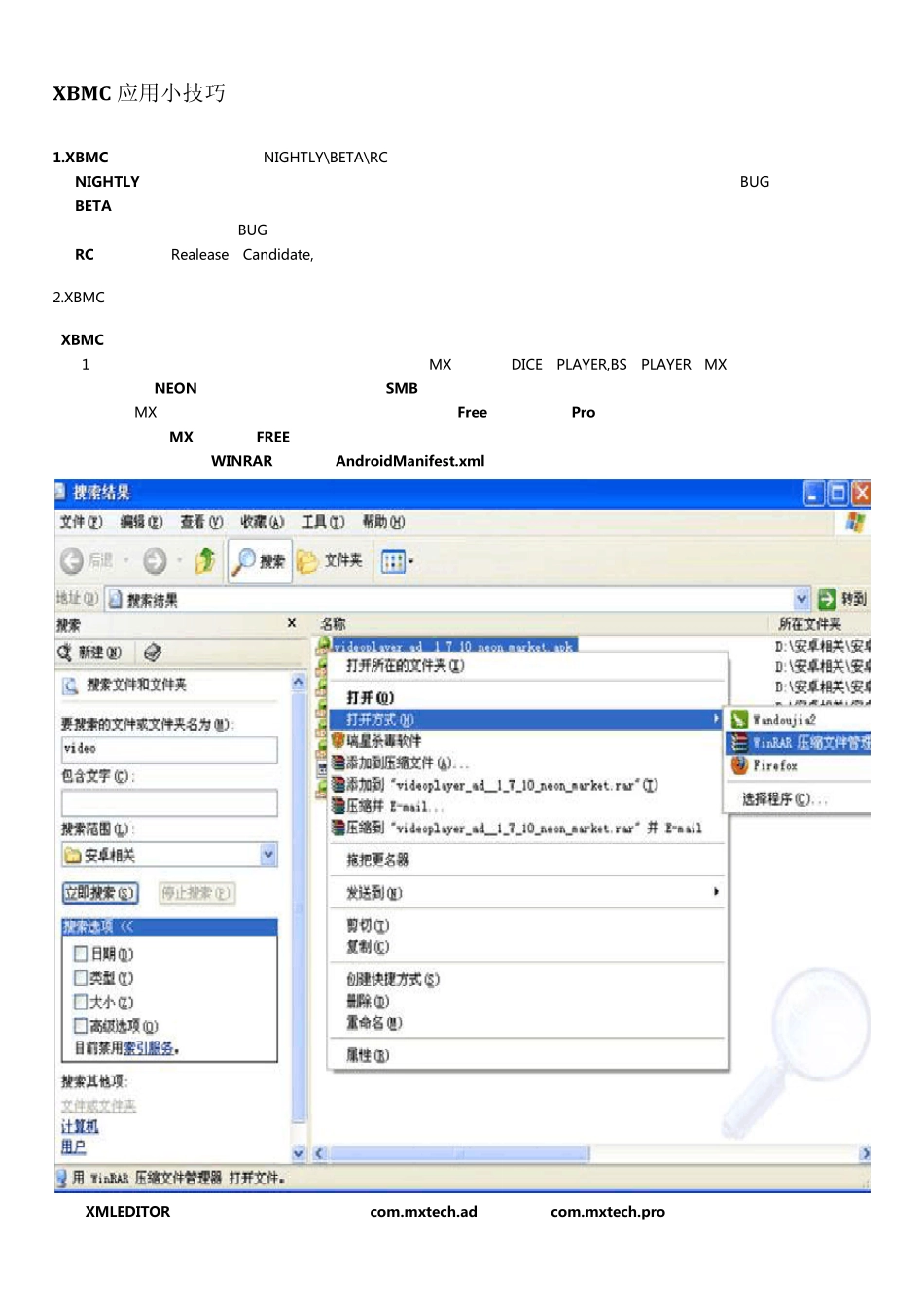Open the 收藏(A) menu
Screen dimensions: 924x1307
pyautogui.click(x=263, y=522)
